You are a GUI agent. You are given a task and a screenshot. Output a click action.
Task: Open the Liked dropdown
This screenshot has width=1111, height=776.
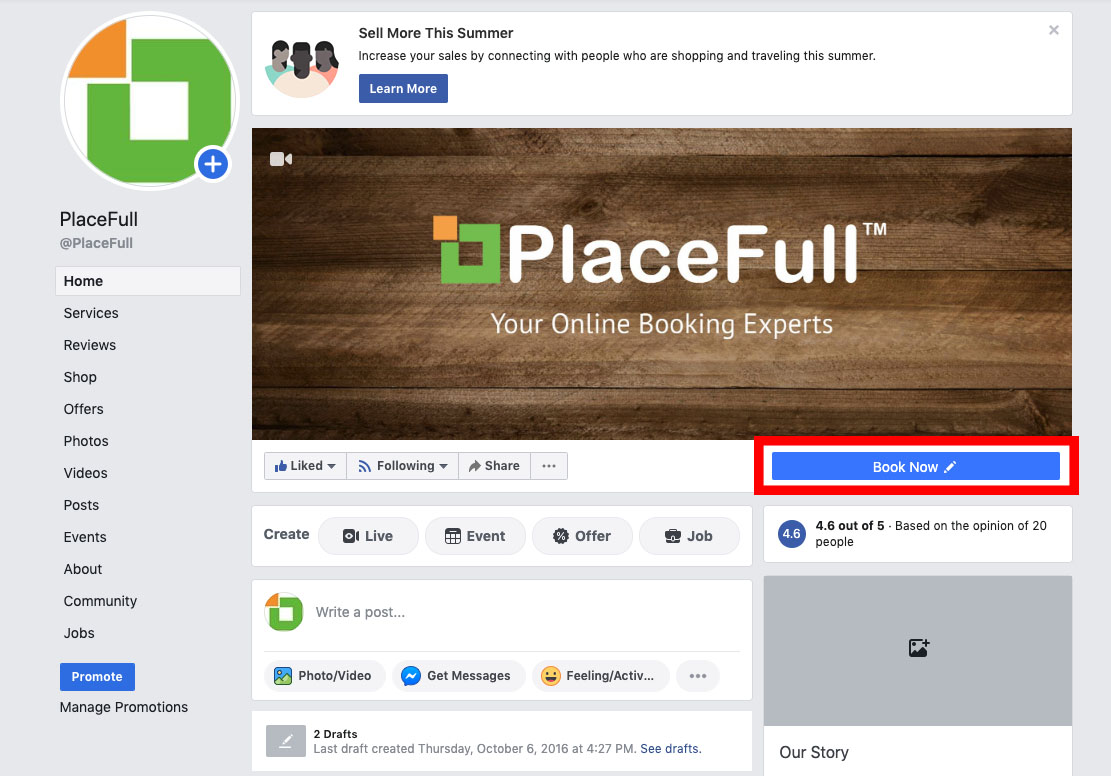[x=305, y=466]
